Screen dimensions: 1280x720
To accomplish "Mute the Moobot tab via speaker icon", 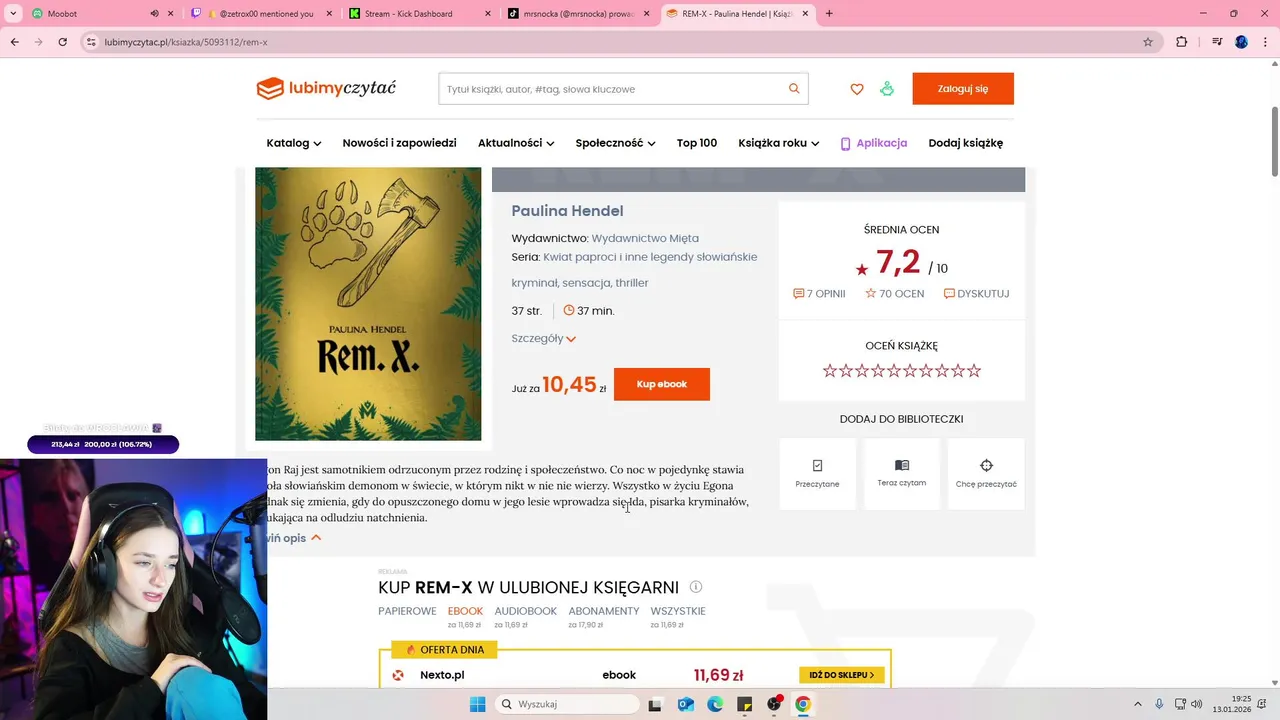I will coord(154,14).
